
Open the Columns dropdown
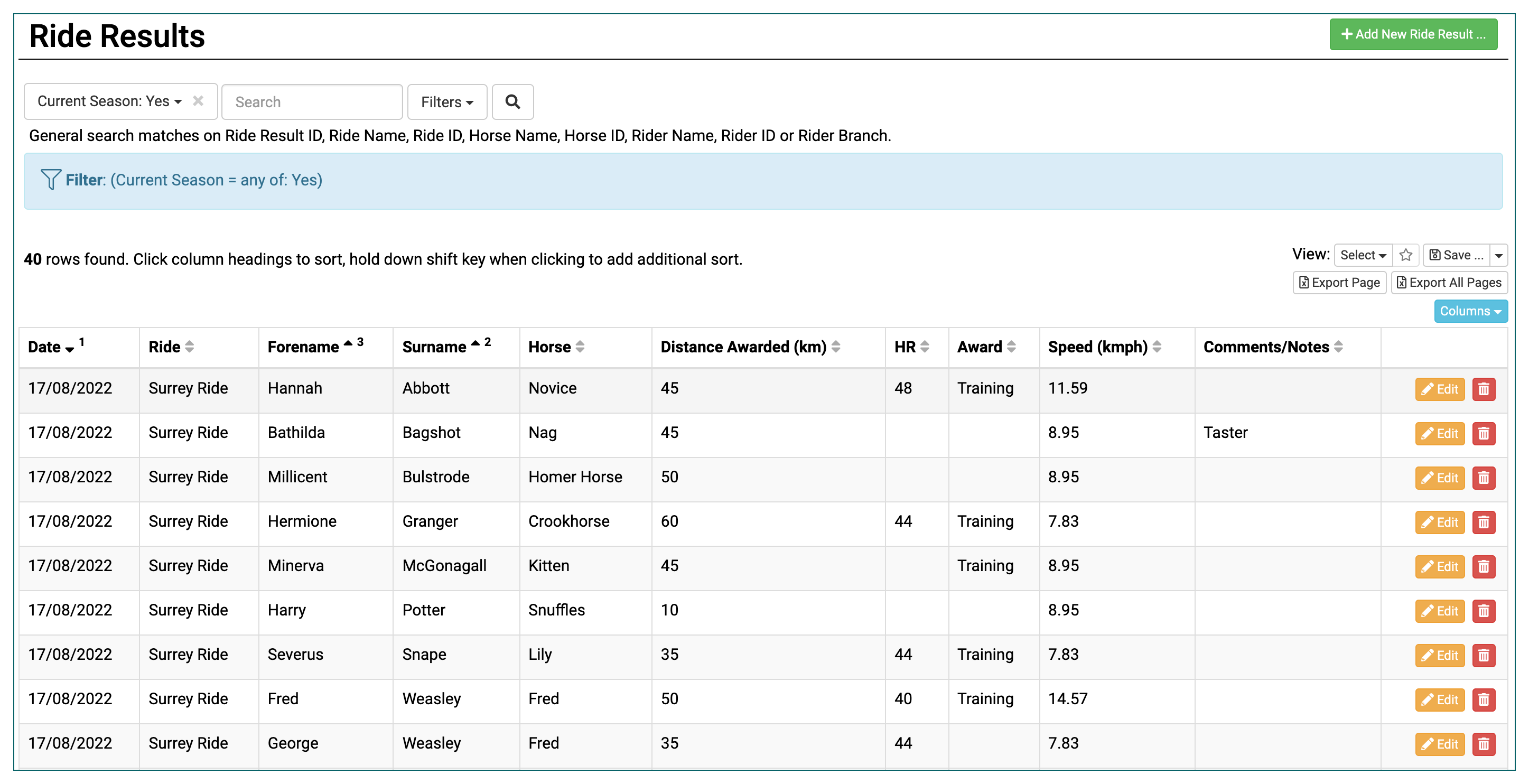click(x=1470, y=311)
